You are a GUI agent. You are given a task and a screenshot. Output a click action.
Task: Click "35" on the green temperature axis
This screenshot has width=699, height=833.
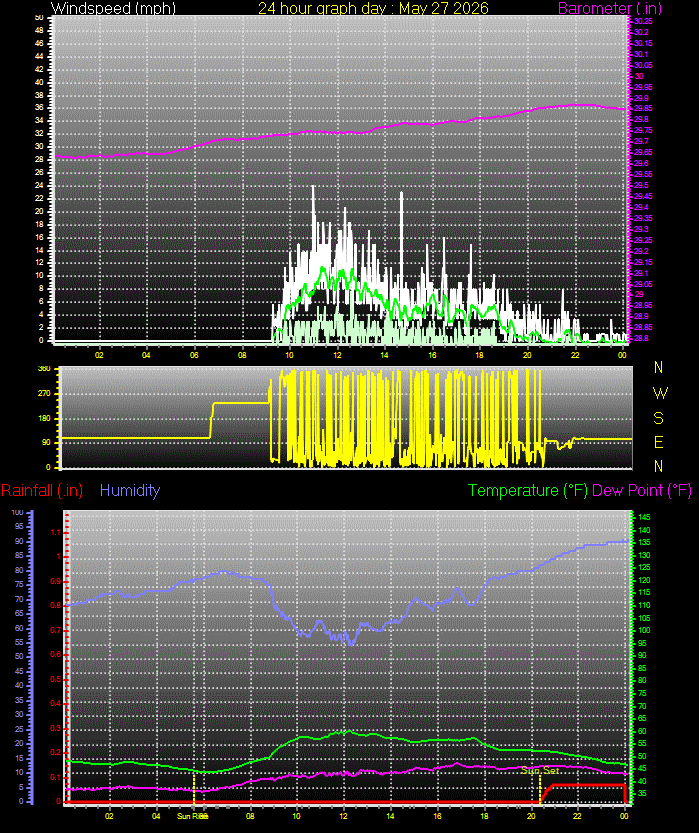(642, 794)
